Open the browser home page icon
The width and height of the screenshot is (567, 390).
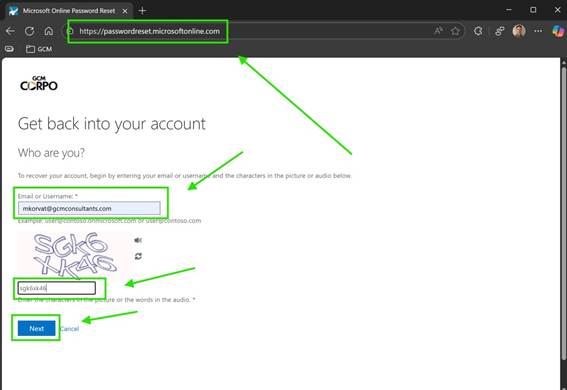point(49,31)
